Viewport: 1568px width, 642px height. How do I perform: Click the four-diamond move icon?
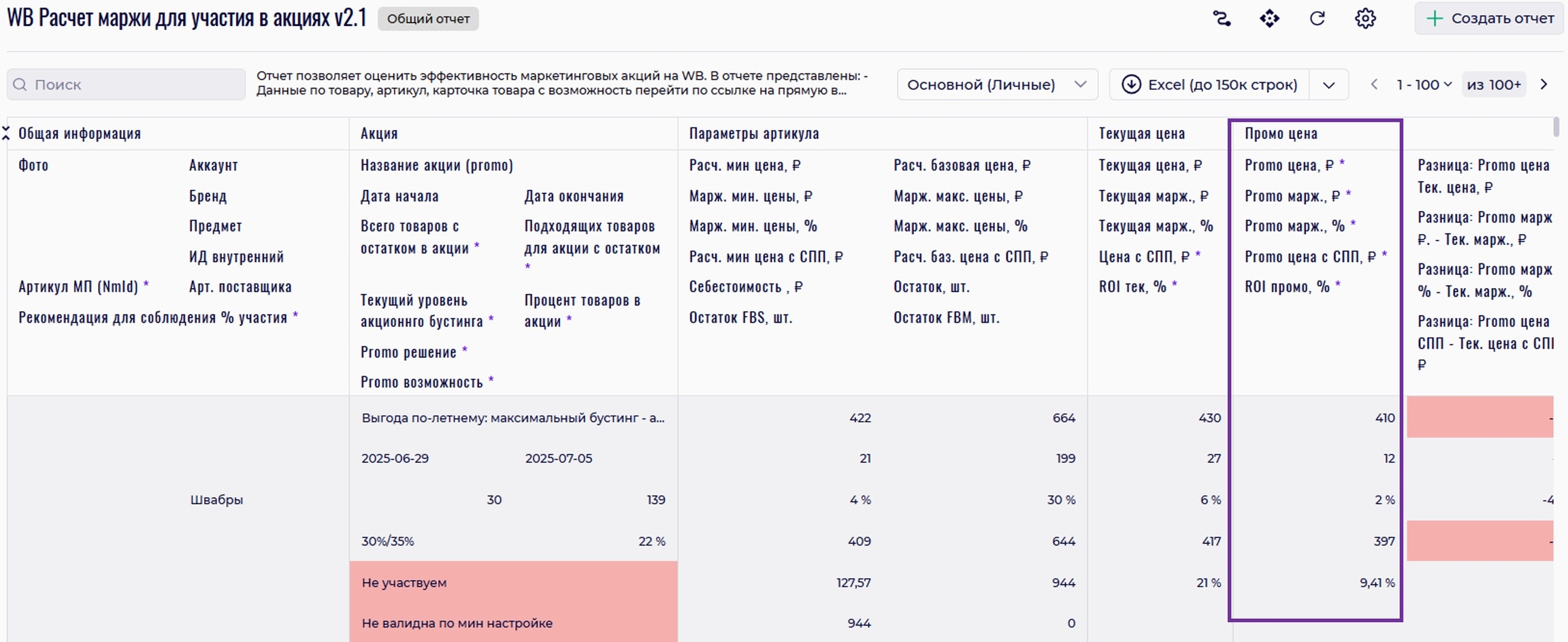[x=1269, y=18]
